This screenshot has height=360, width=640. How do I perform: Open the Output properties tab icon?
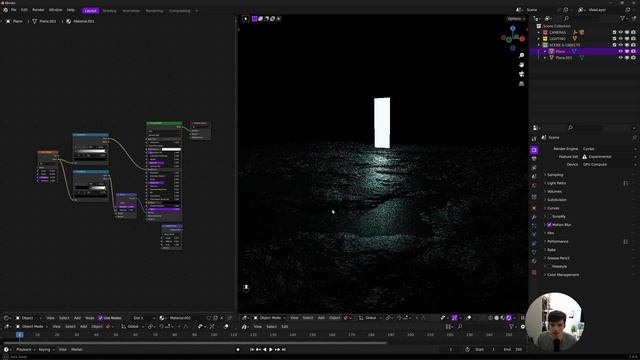coord(534,159)
